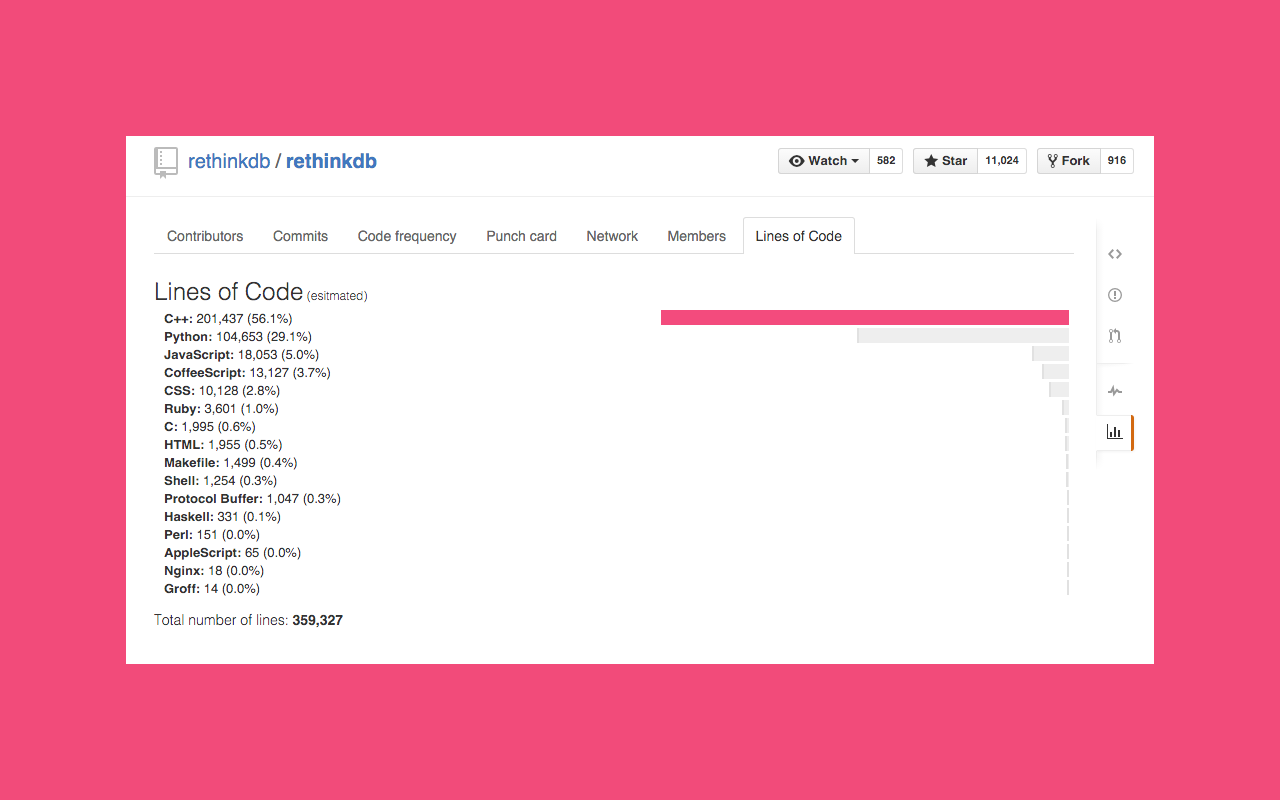Viewport: 1280px width, 800px height.
Task: Switch to the Punch card tab
Action: pyautogui.click(x=521, y=236)
